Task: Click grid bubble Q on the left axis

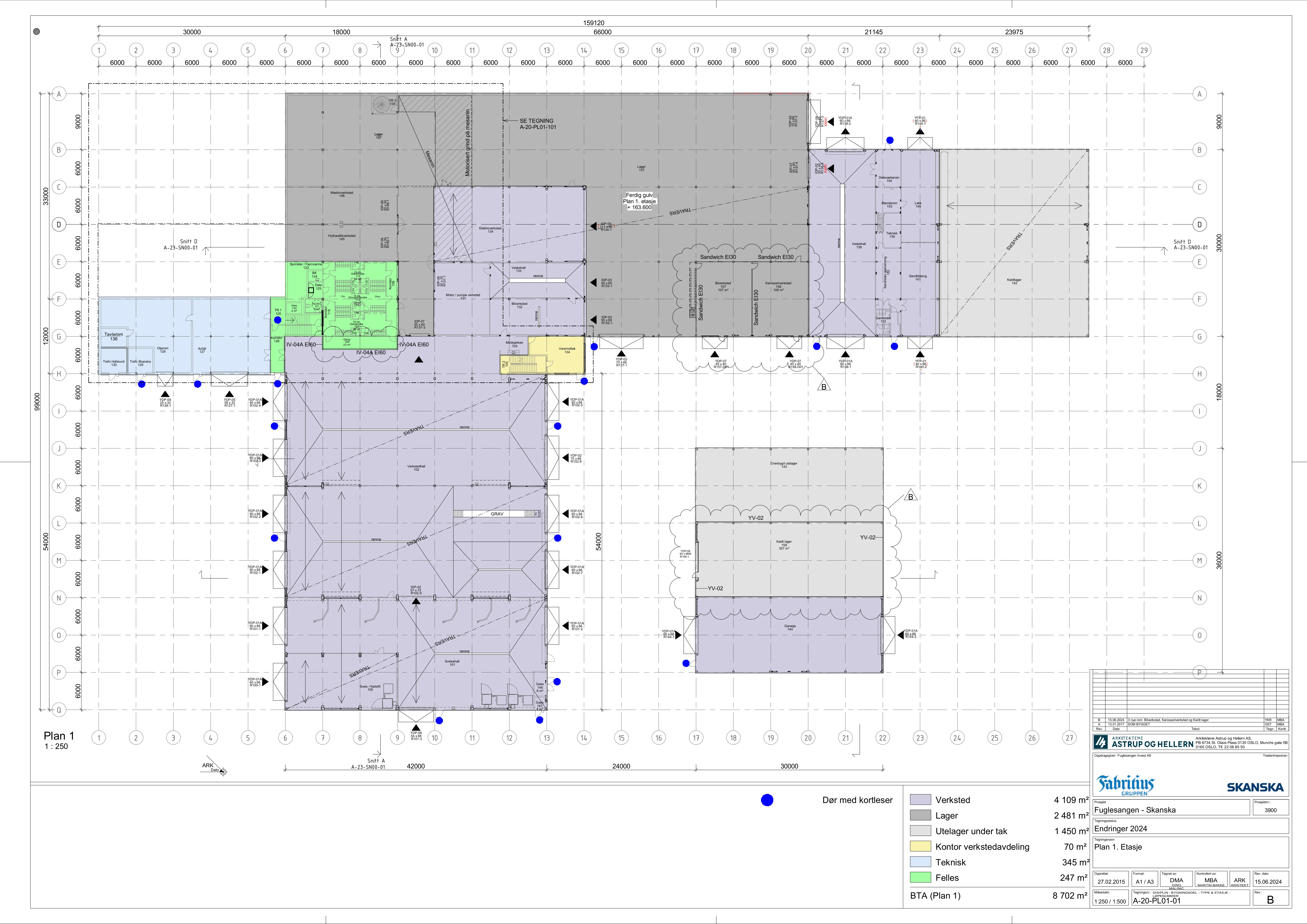Action: 59,710
